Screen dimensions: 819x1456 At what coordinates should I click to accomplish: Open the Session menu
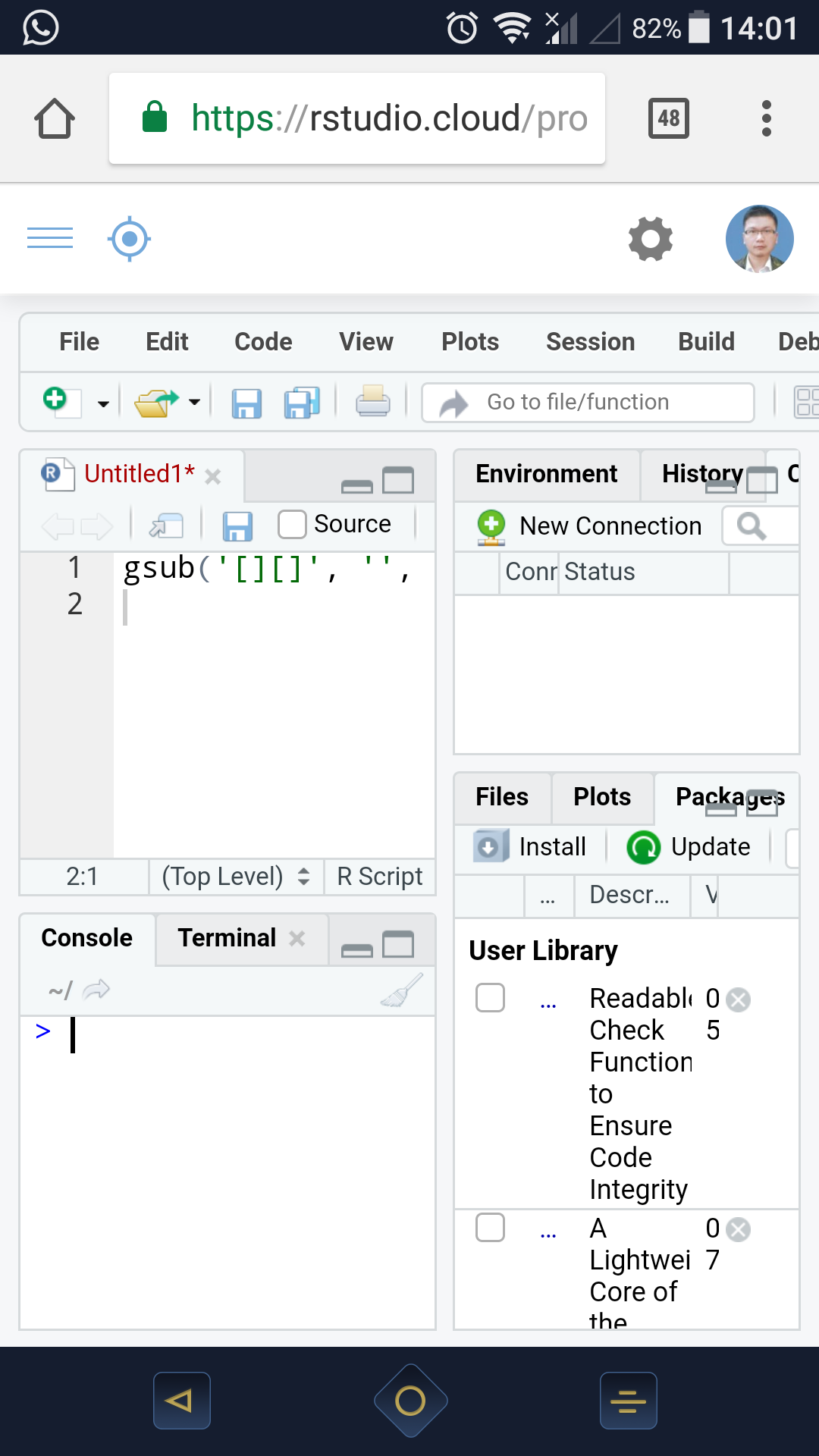tap(591, 342)
